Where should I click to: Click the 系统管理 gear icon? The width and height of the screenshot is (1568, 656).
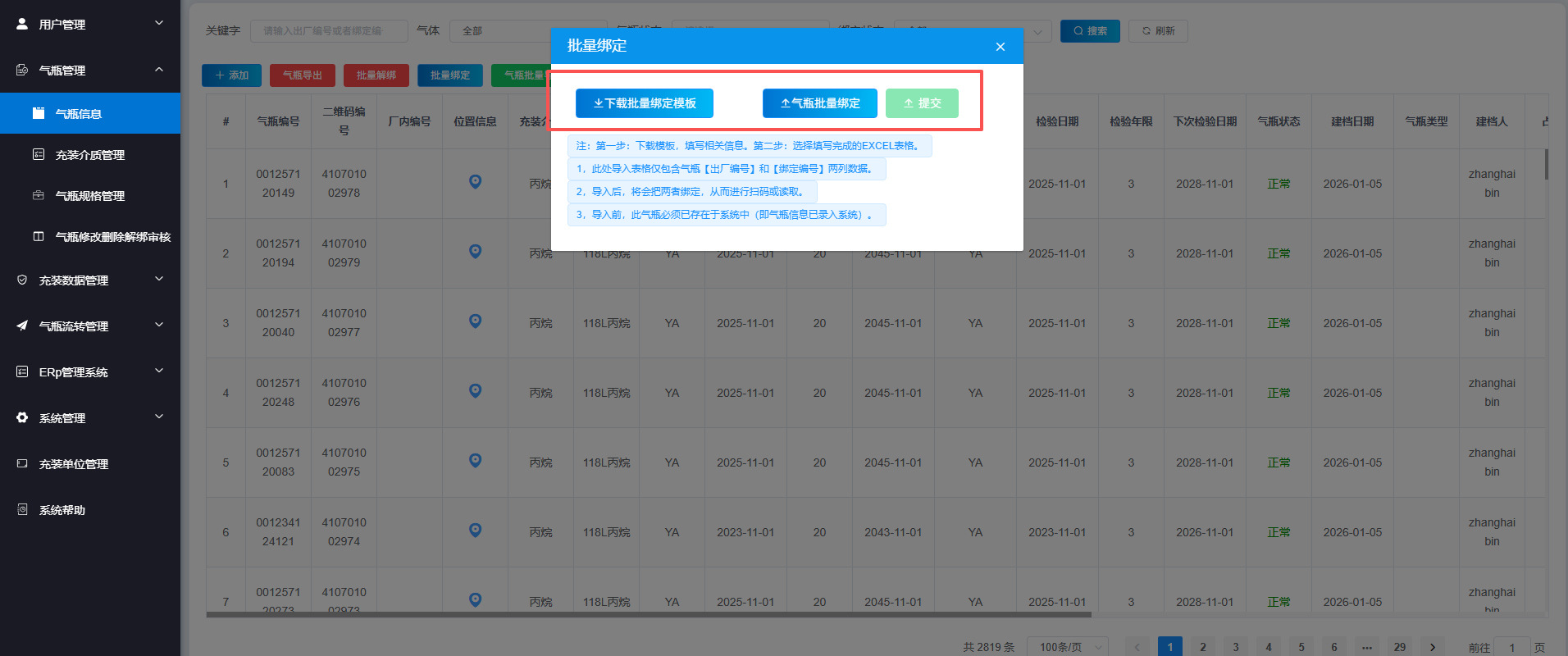coord(22,417)
